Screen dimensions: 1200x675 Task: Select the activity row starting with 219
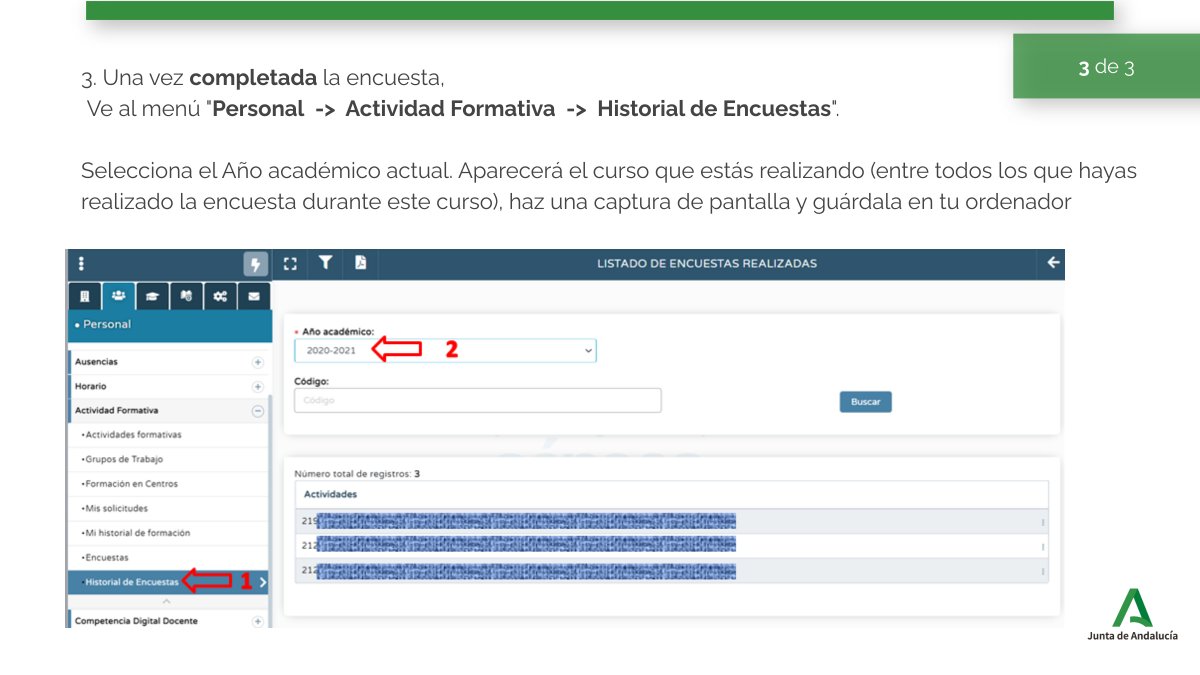click(x=672, y=521)
